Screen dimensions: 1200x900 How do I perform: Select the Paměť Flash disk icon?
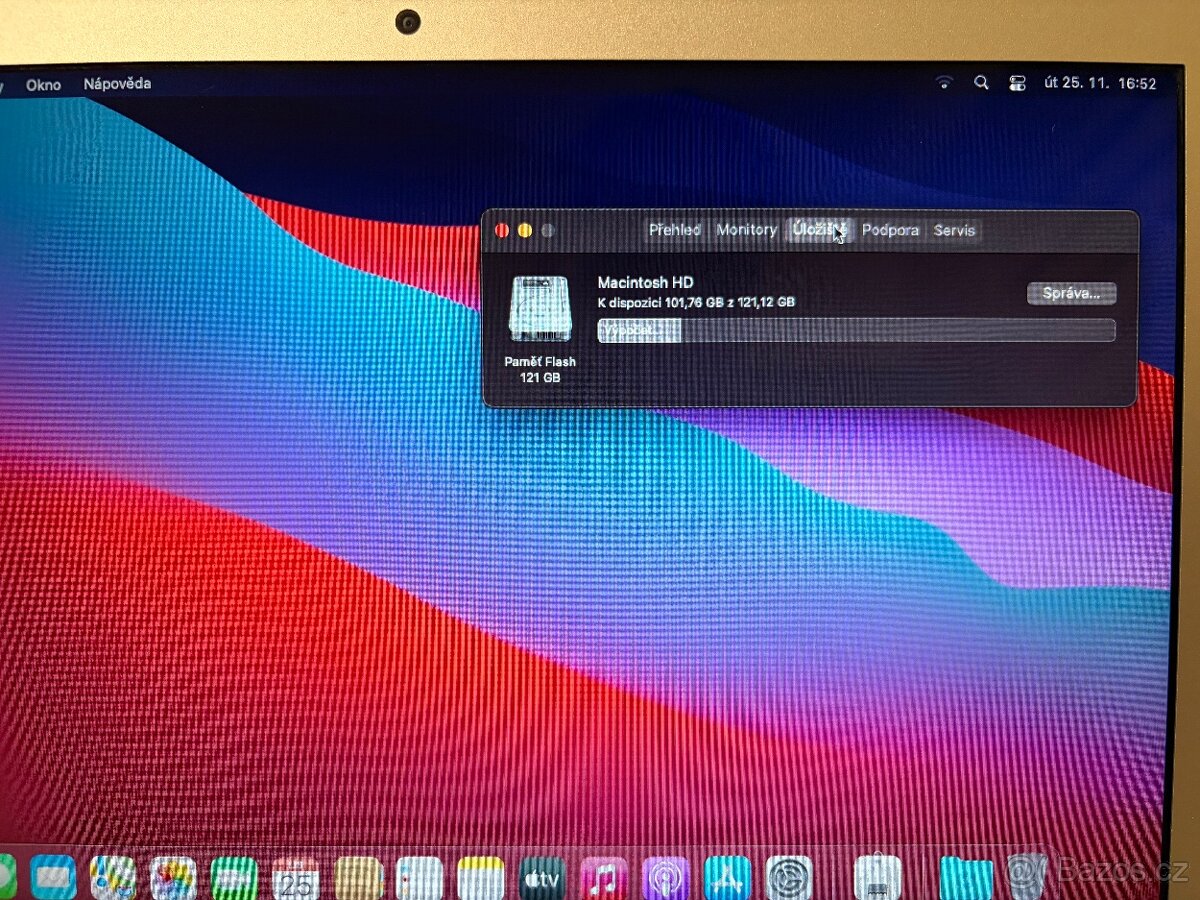point(540,312)
